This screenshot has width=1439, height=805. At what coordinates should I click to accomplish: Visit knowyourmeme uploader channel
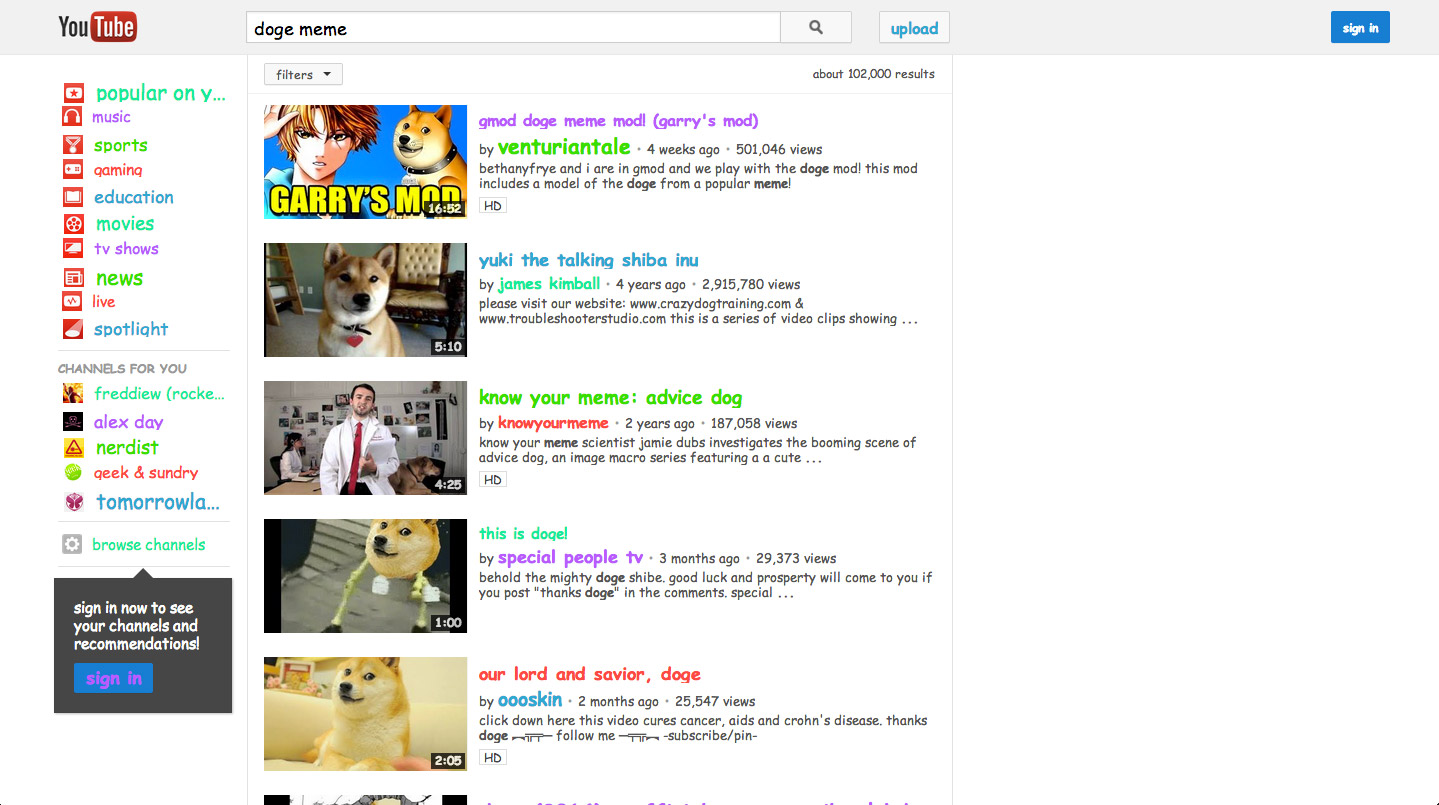[x=553, y=423]
